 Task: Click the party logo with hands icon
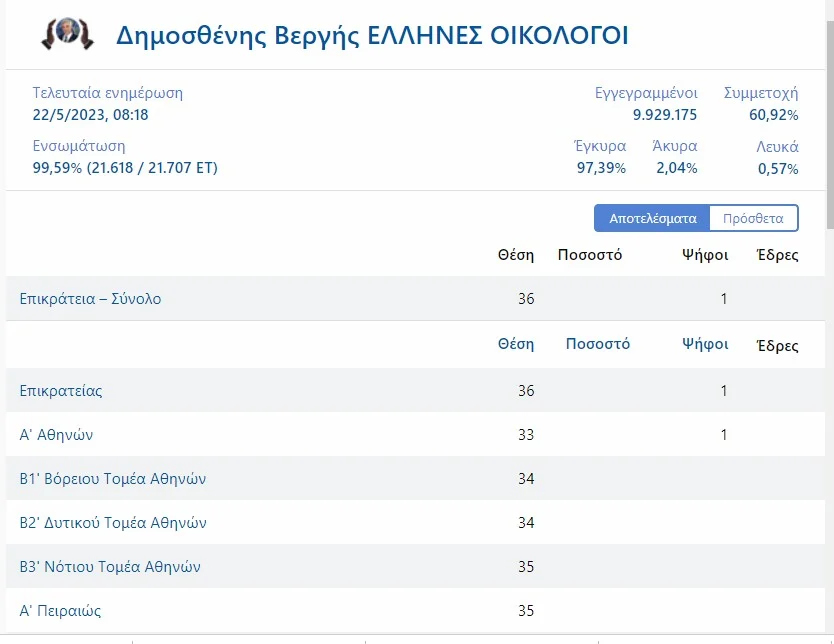point(68,34)
